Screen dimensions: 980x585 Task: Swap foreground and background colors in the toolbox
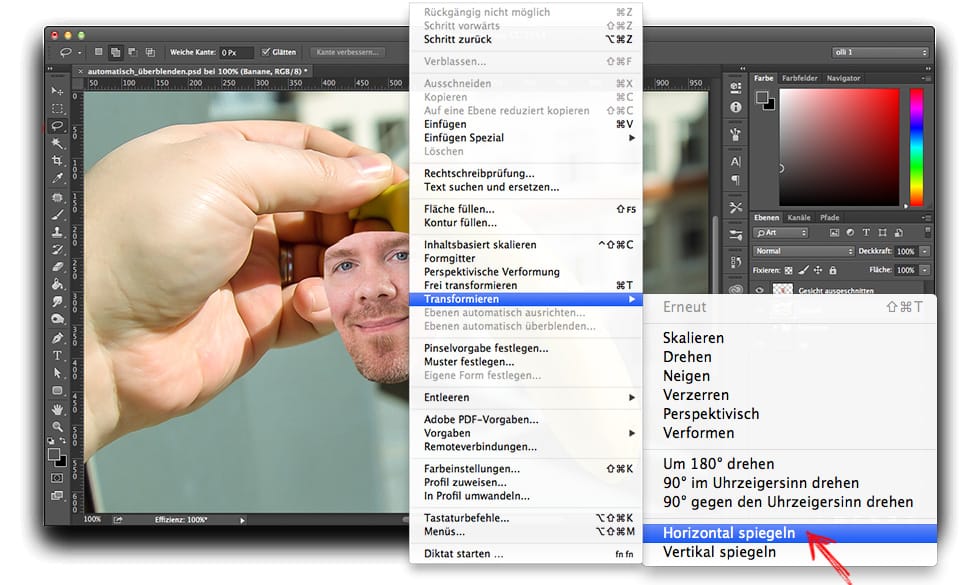coord(62,441)
